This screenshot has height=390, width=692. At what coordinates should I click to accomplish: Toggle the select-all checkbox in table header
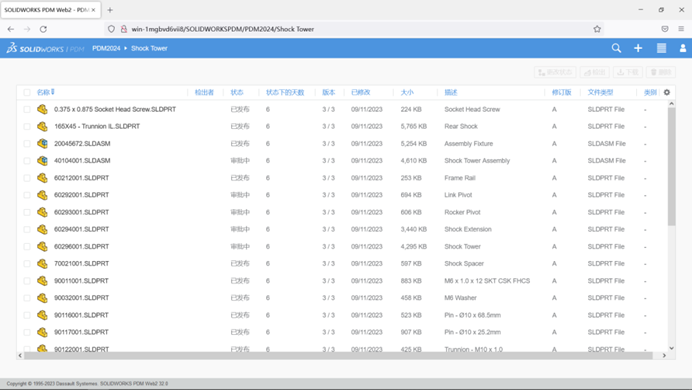27,92
